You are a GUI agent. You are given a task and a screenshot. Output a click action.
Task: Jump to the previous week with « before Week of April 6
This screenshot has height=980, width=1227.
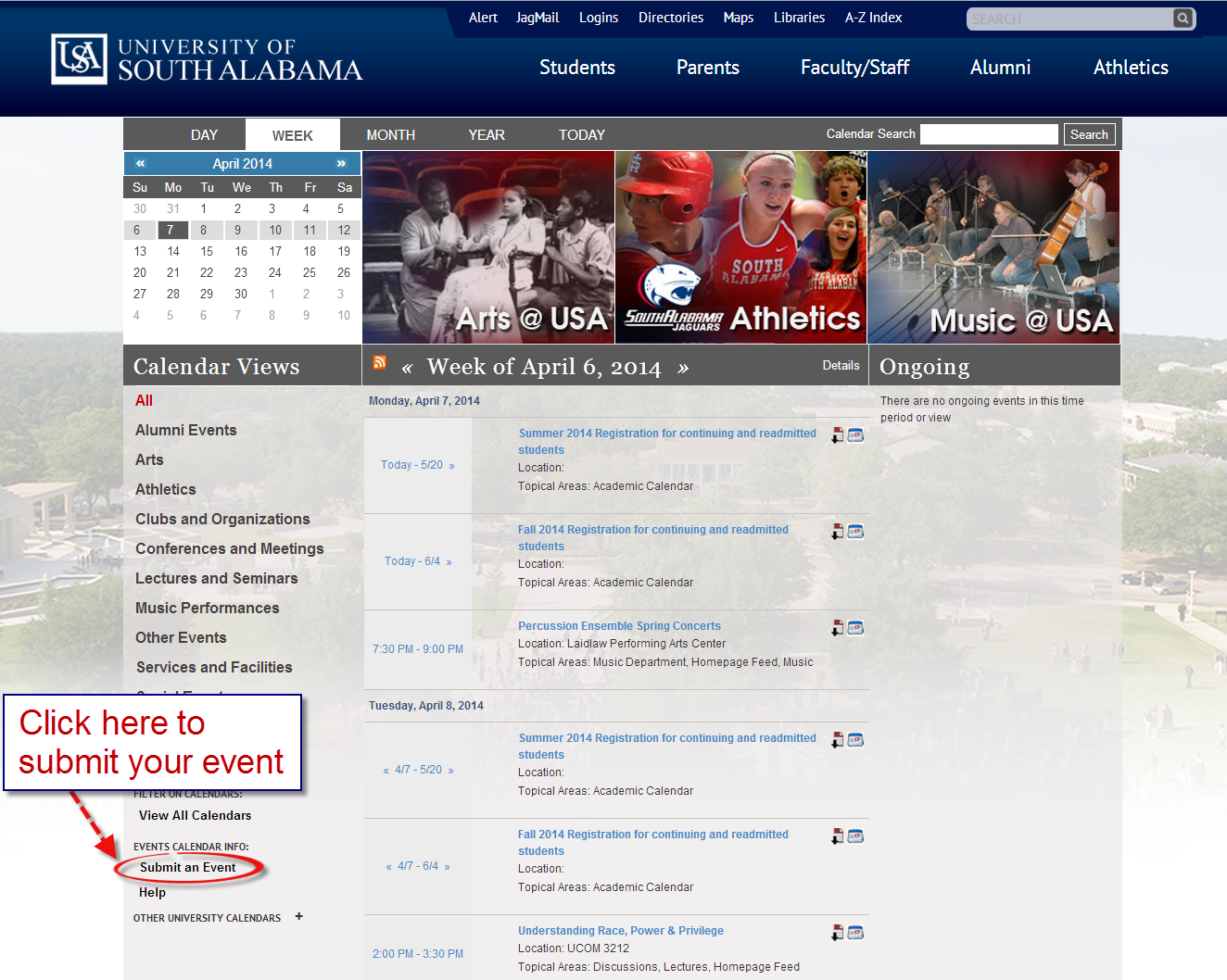pos(407,368)
